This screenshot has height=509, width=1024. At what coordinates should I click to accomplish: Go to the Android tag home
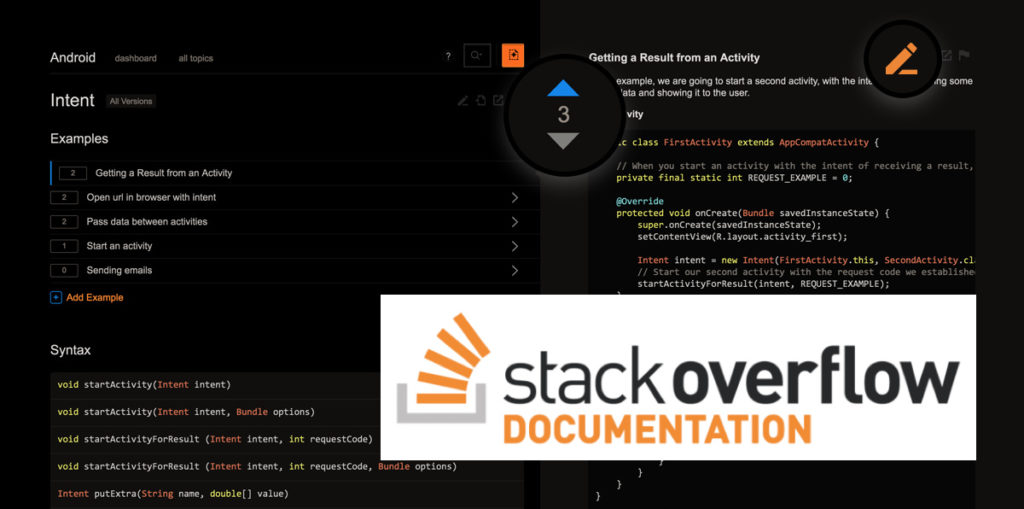(x=72, y=57)
